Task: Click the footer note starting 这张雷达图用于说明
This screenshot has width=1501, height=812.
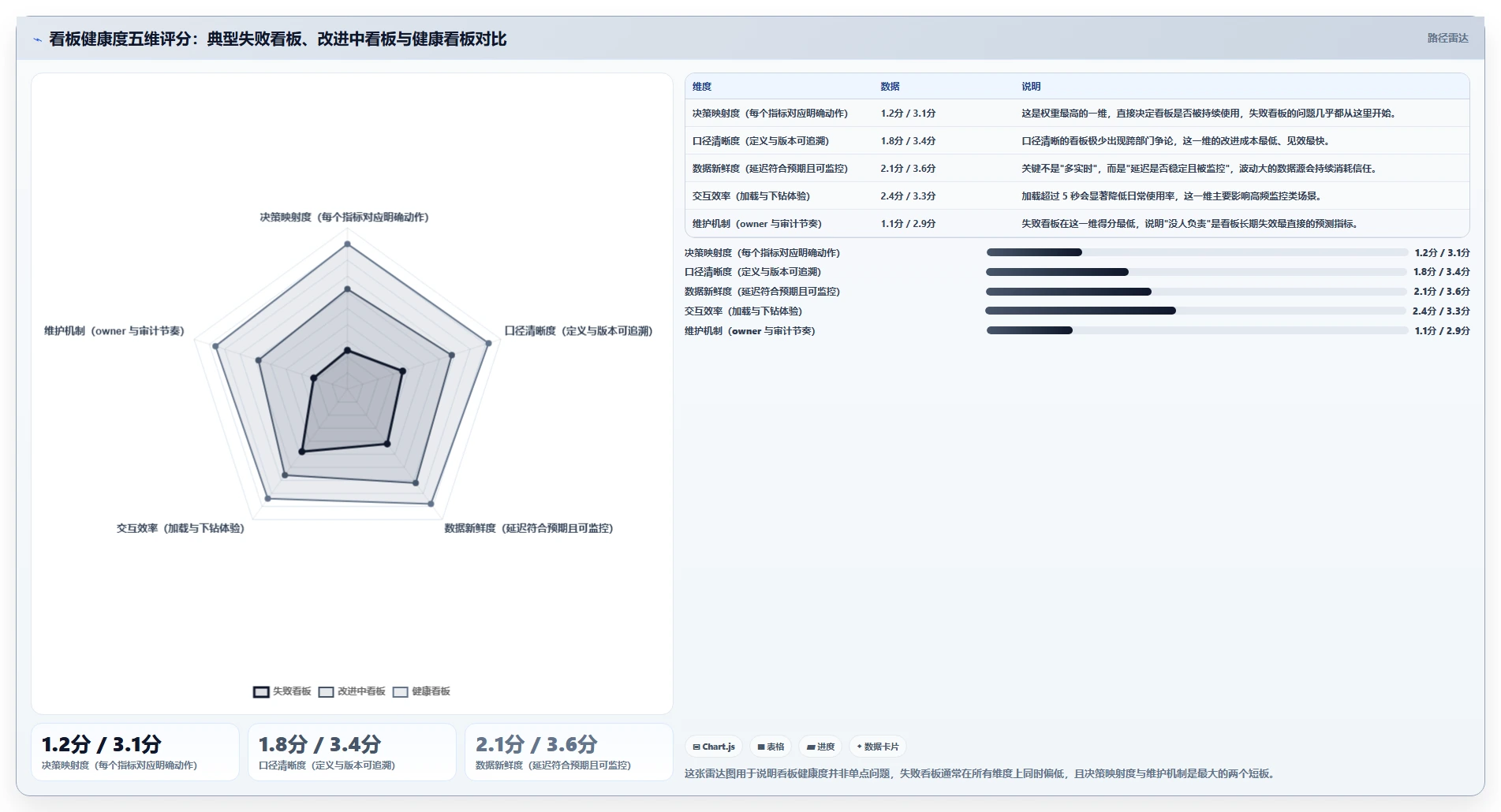Action: point(980,773)
